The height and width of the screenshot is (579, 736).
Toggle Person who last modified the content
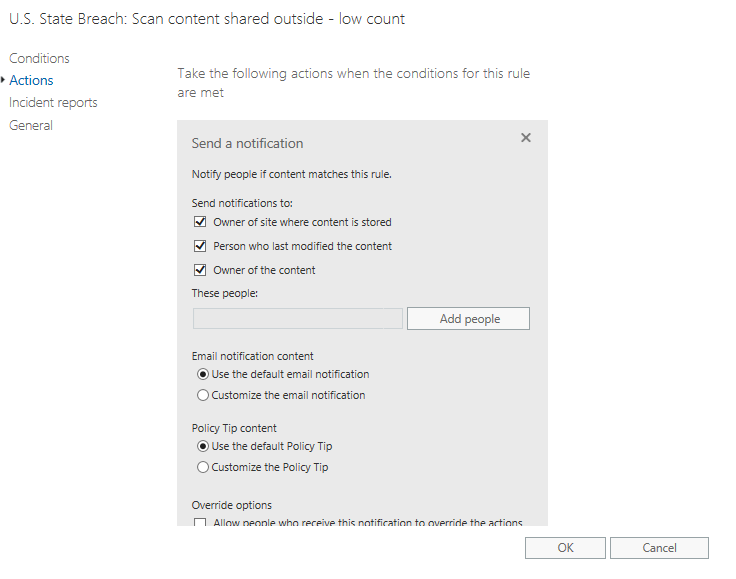coord(201,246)
